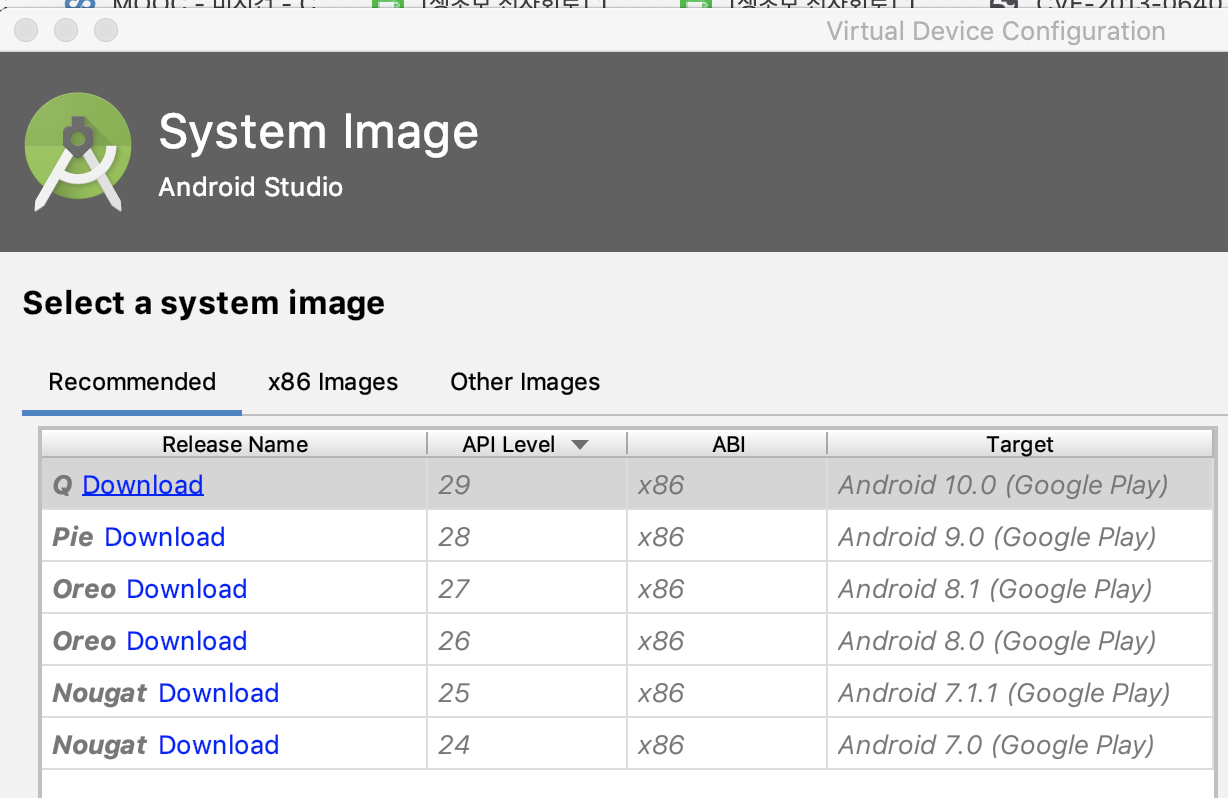Viewport: 1228px width, 798px height.
Task: Close the Virtual Device Configuration window
Action: click(26, 30)
